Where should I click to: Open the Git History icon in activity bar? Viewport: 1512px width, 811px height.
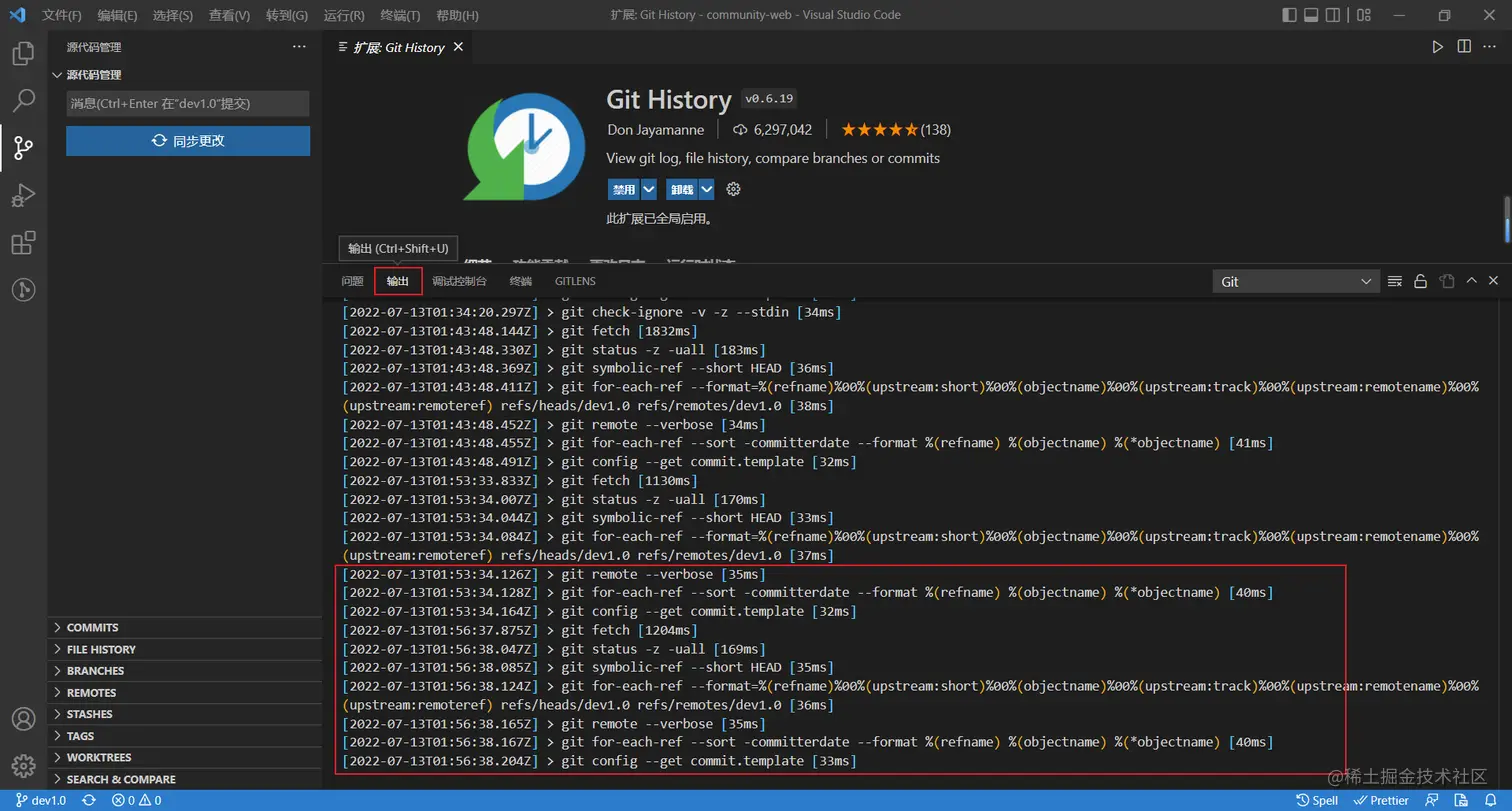tap(23, 290)
